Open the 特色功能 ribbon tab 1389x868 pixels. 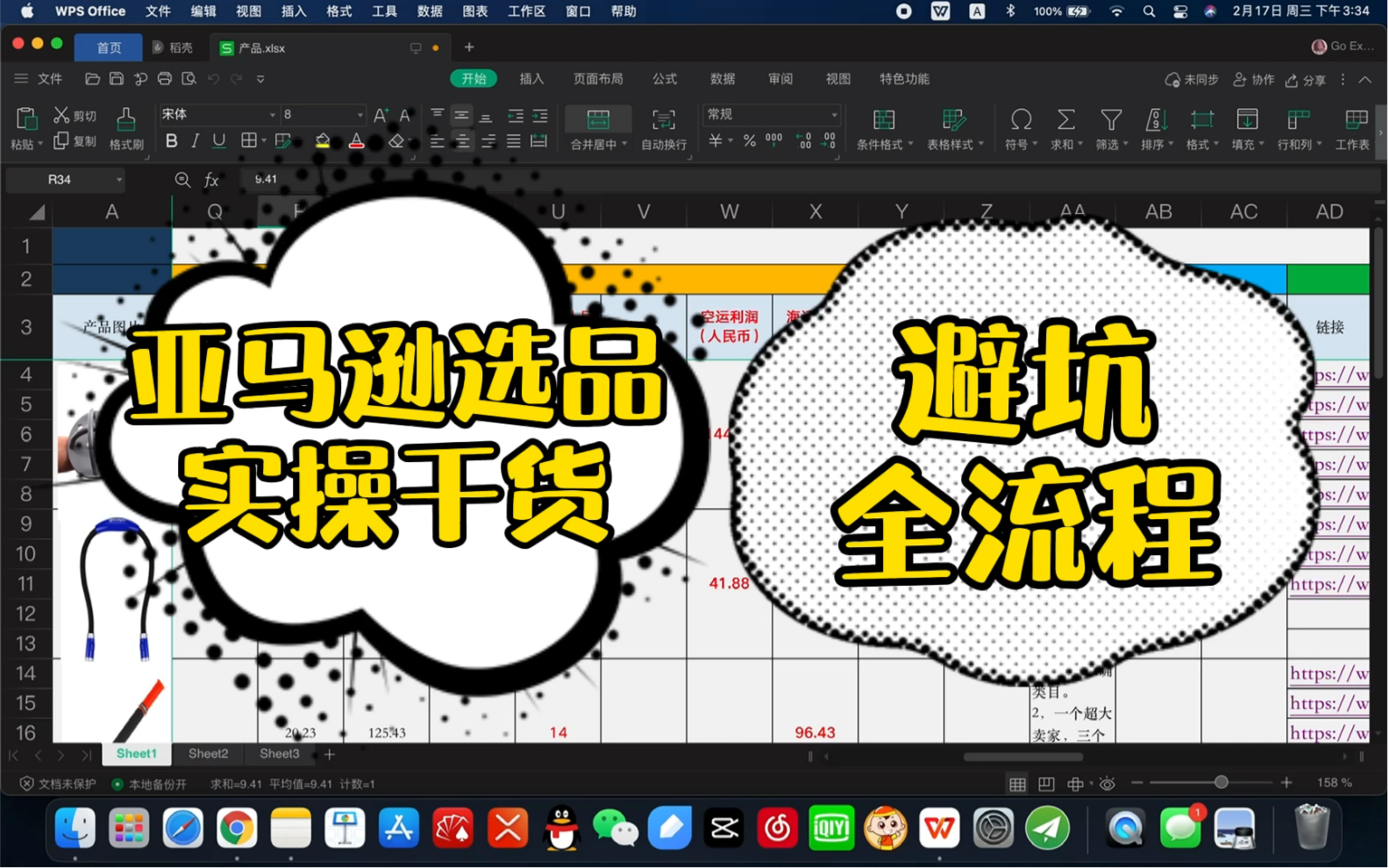904,79
